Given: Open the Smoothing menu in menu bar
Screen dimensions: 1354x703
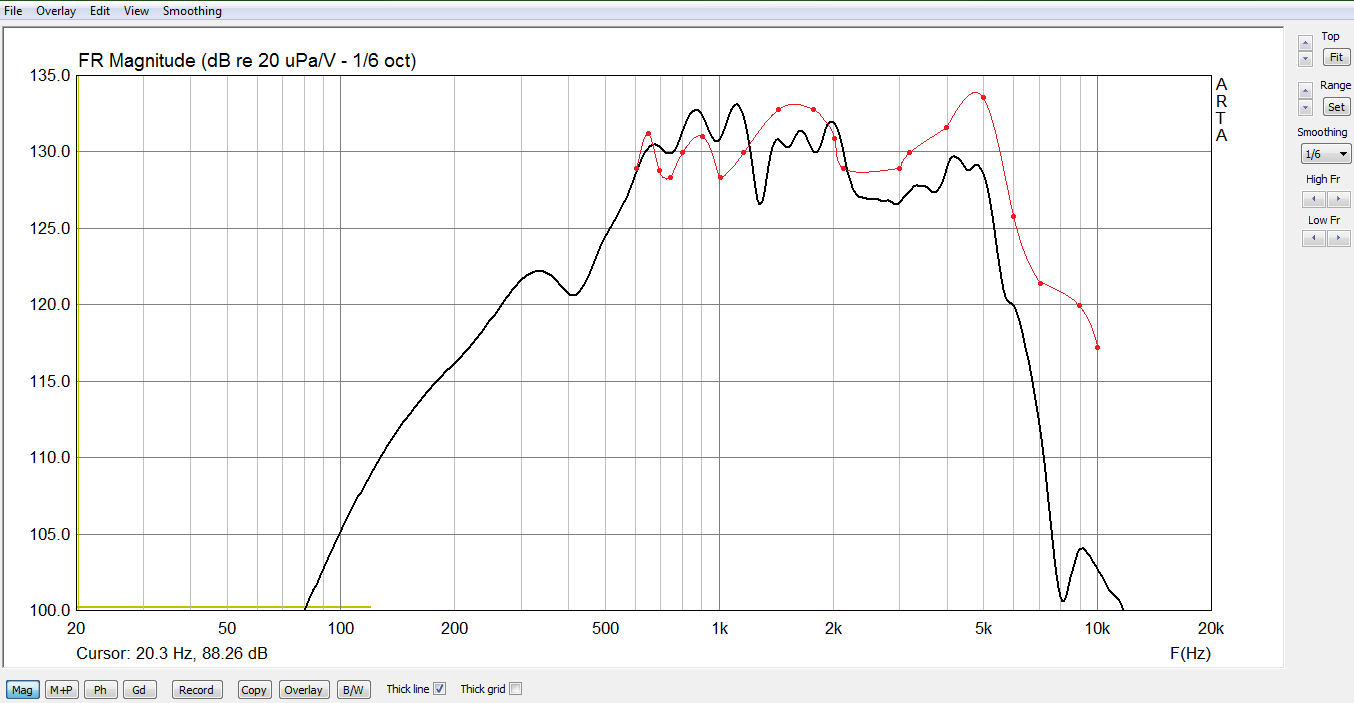Looking at the screenshot, I should pos(192,11).
